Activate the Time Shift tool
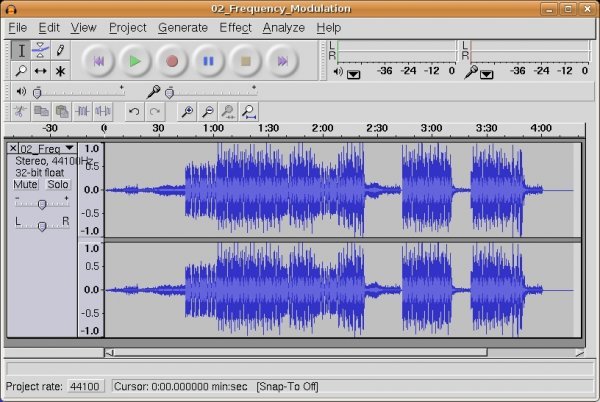Image resolution: width=600 pixels, height=402 pixels. [41, 71]
